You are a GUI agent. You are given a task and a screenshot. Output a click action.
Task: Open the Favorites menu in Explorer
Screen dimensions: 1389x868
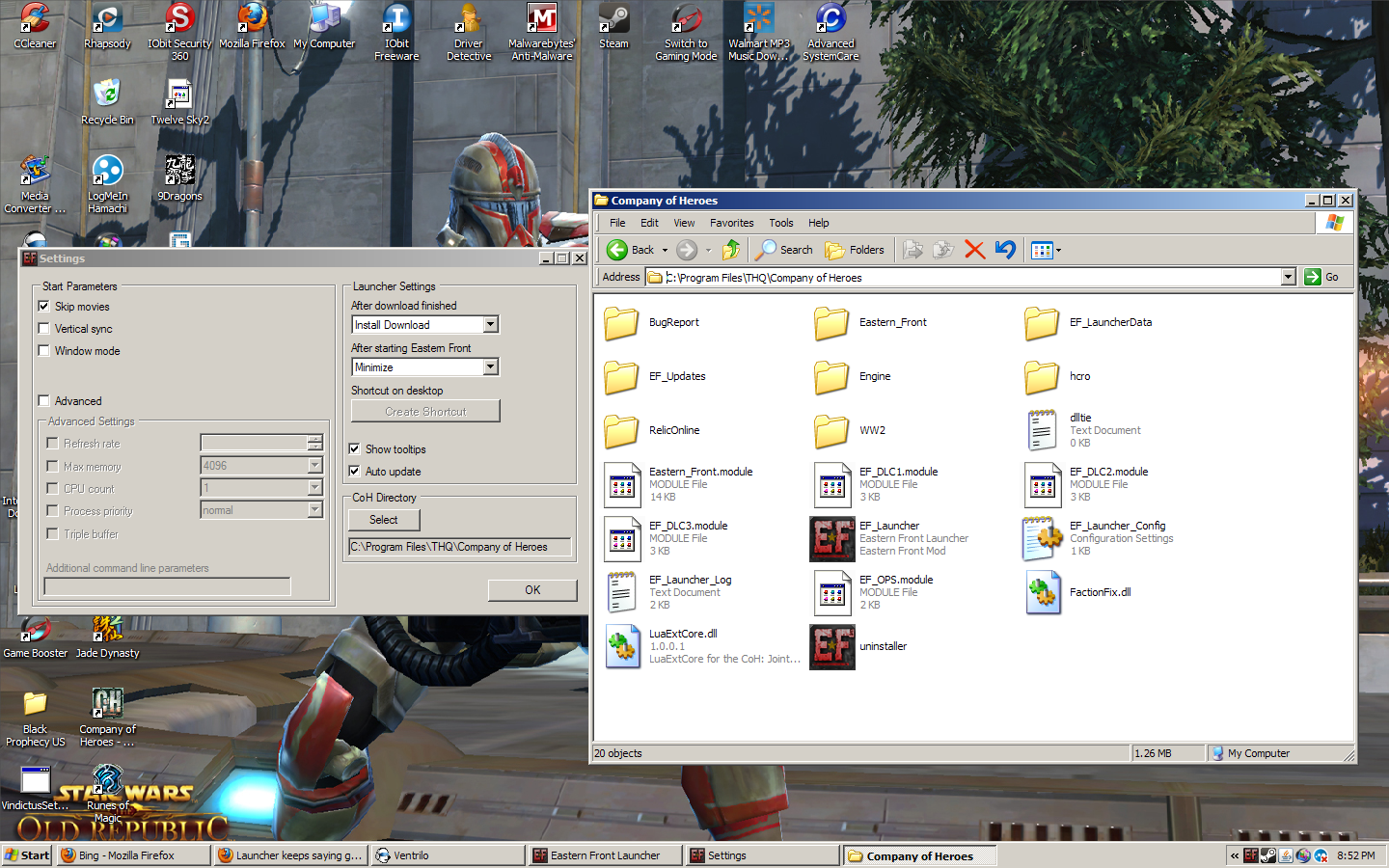tap(731, 223)
